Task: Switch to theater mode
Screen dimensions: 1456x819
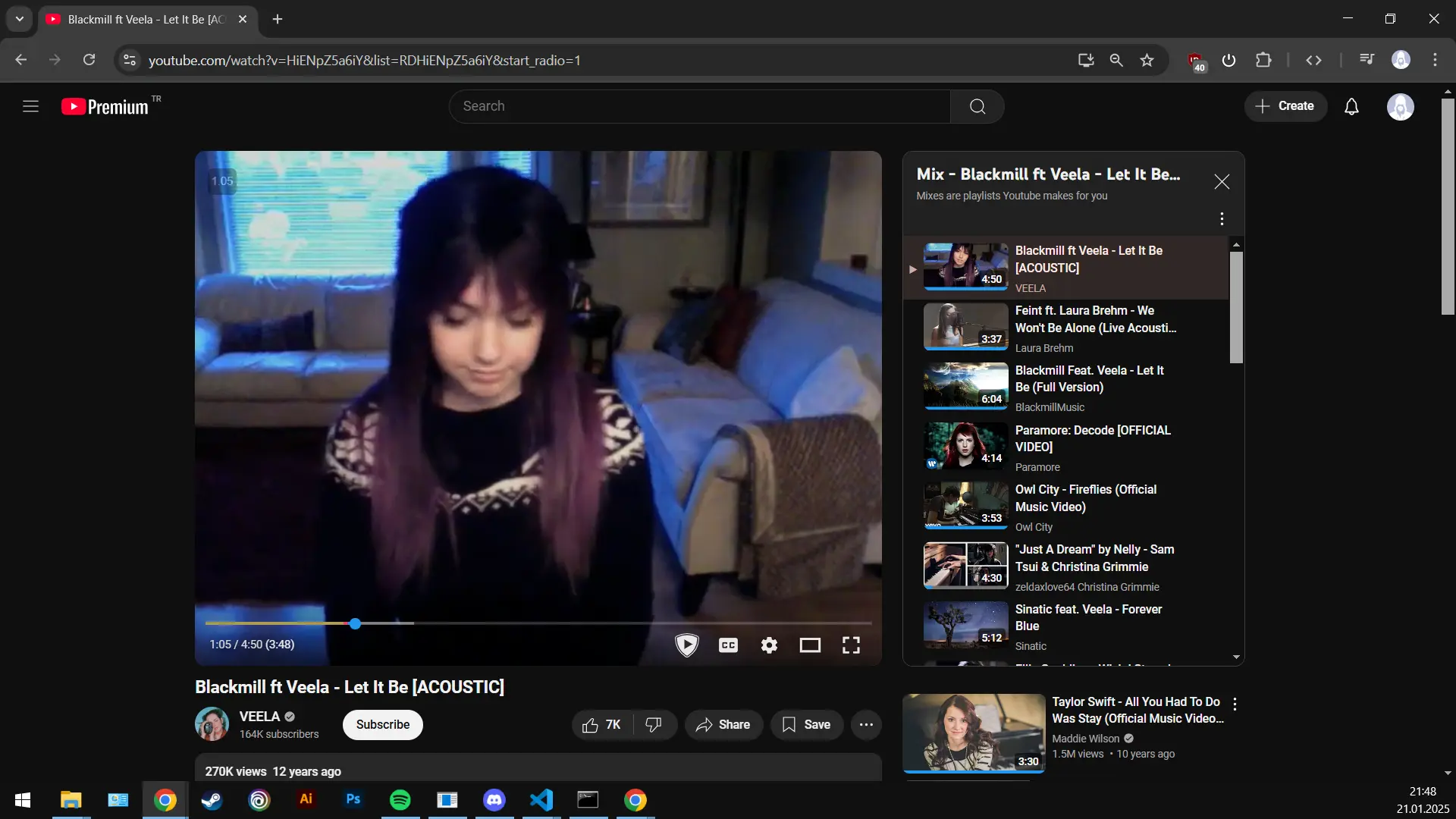Action: tap(810, 645)
